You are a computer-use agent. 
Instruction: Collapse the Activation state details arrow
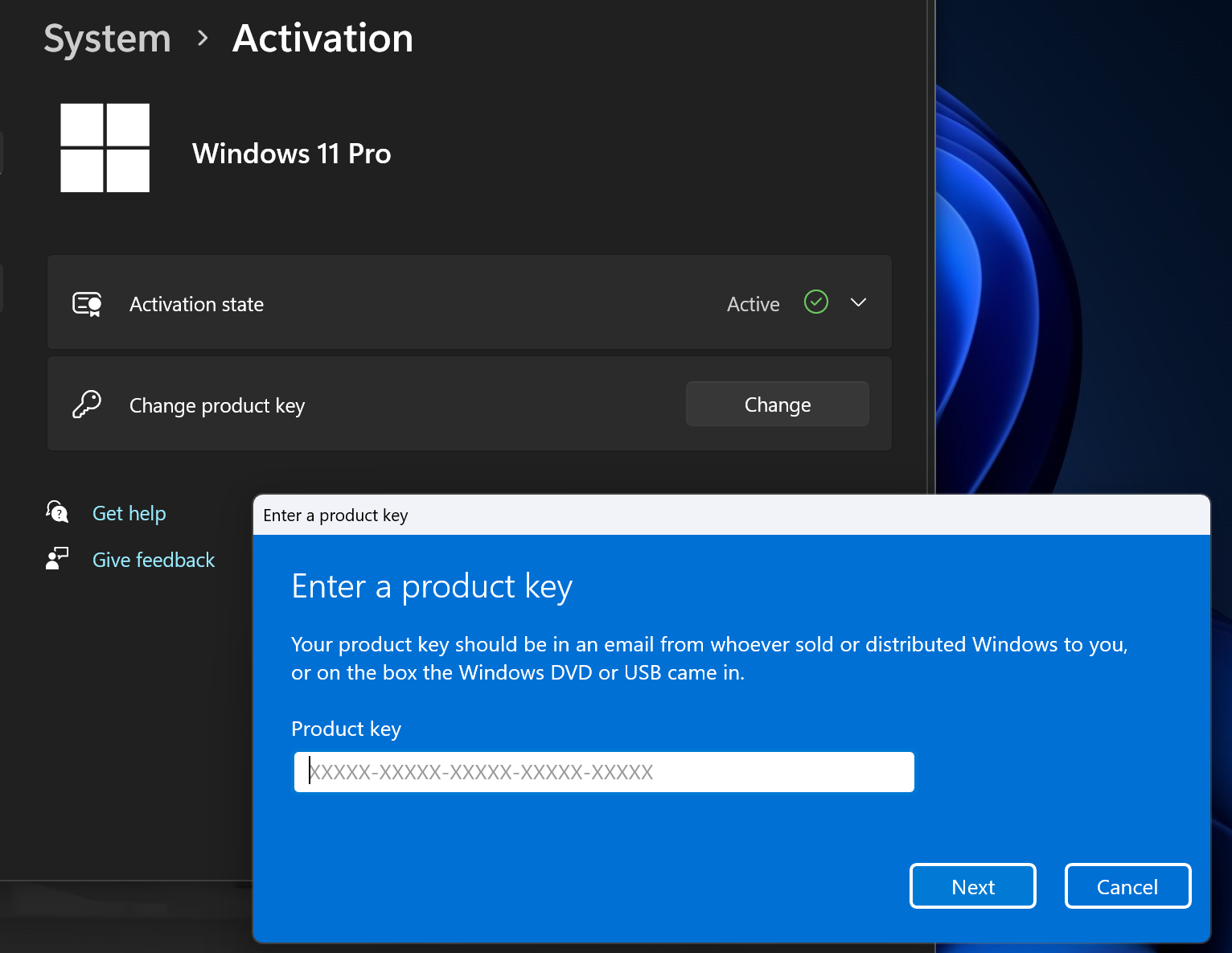pyautogui.click(x=858, y=303)
